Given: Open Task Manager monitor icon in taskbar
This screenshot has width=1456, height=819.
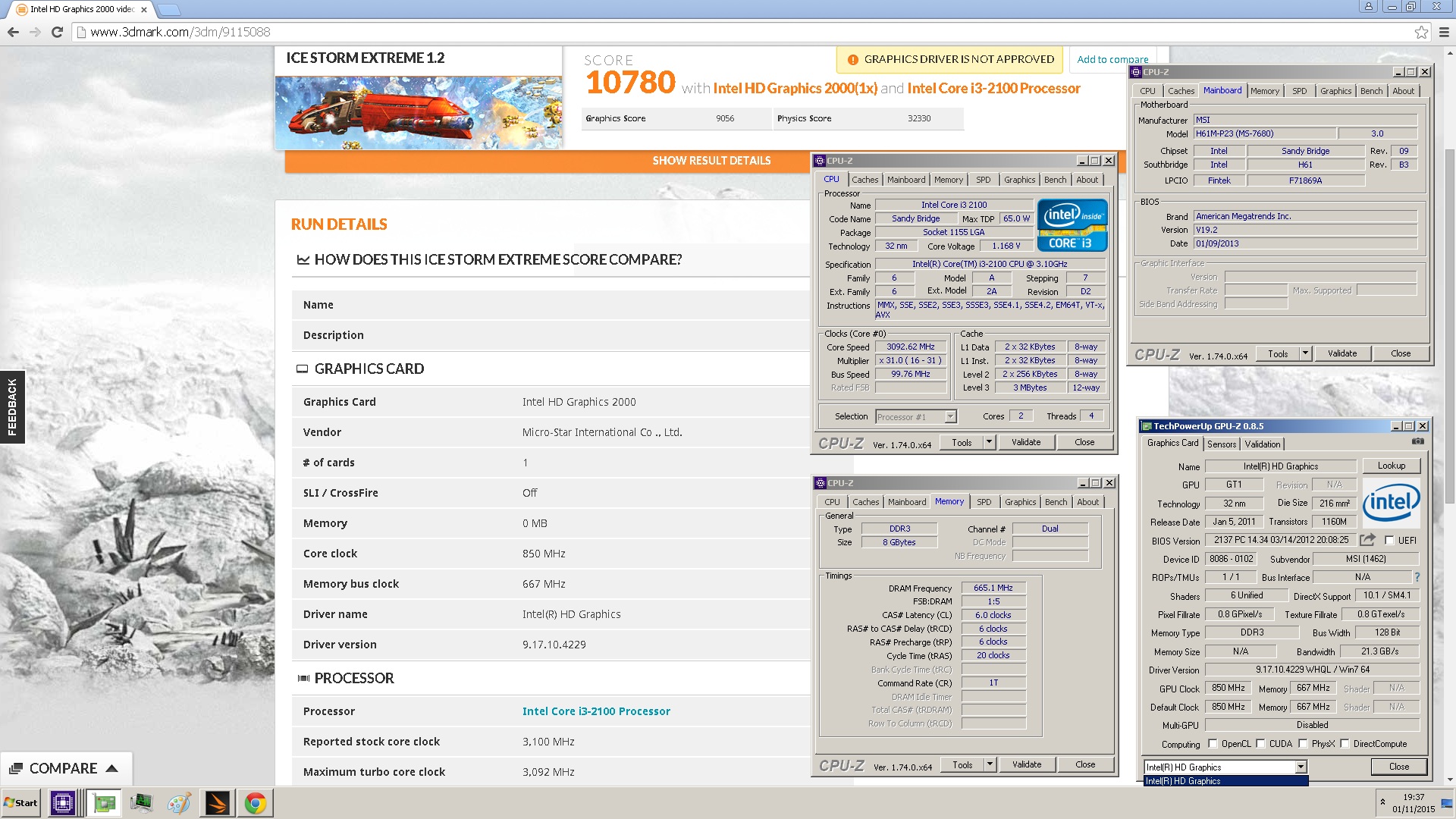Looking at the screenshot, I should (141, 803).
